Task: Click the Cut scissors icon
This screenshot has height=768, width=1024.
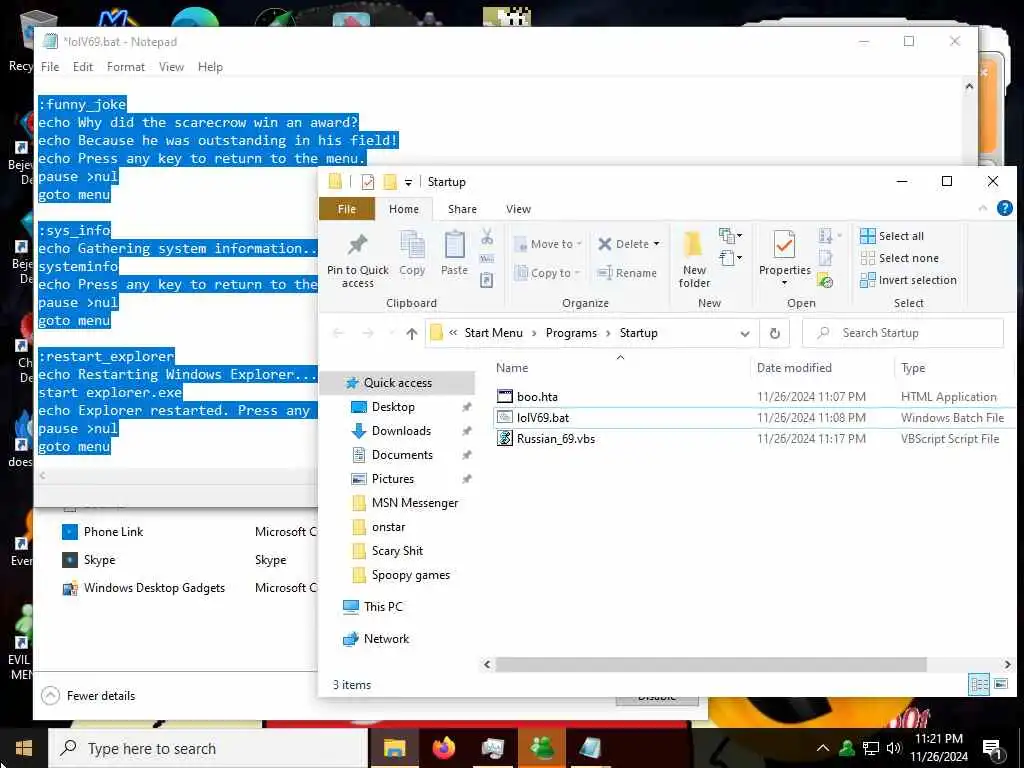Action: 487,237
